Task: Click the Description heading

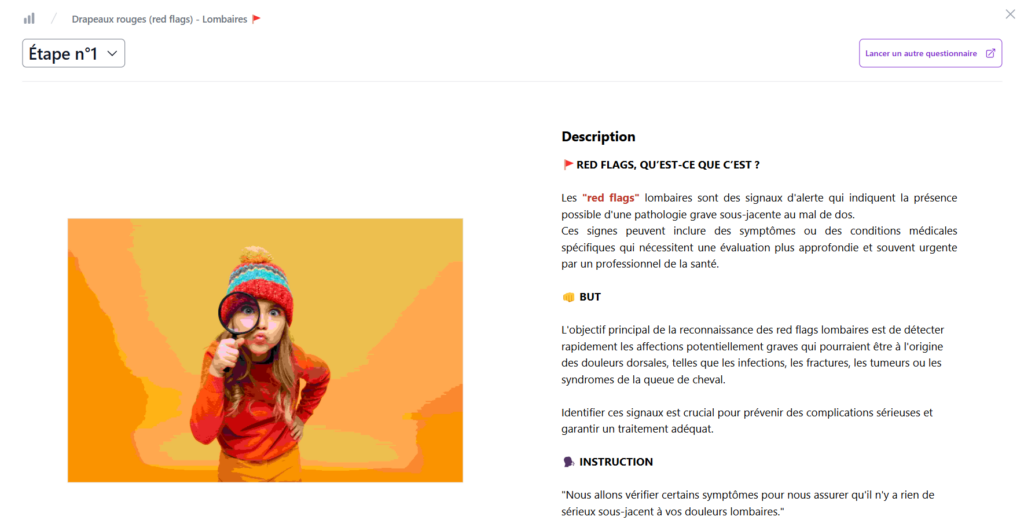Action: pyautogui.click(x=598, y=137)
